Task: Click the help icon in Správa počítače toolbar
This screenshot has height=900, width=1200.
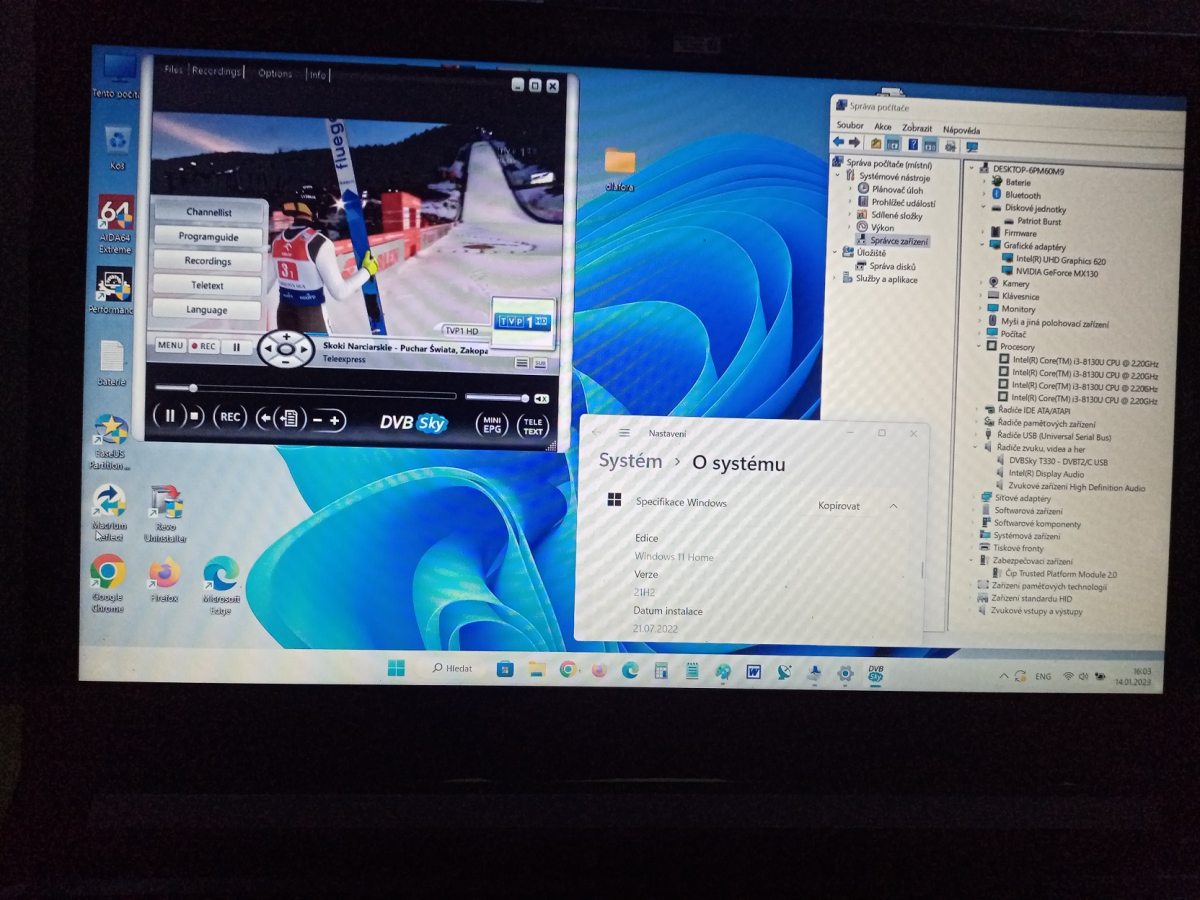Action: pyautogui.click(x=912, y=145)
